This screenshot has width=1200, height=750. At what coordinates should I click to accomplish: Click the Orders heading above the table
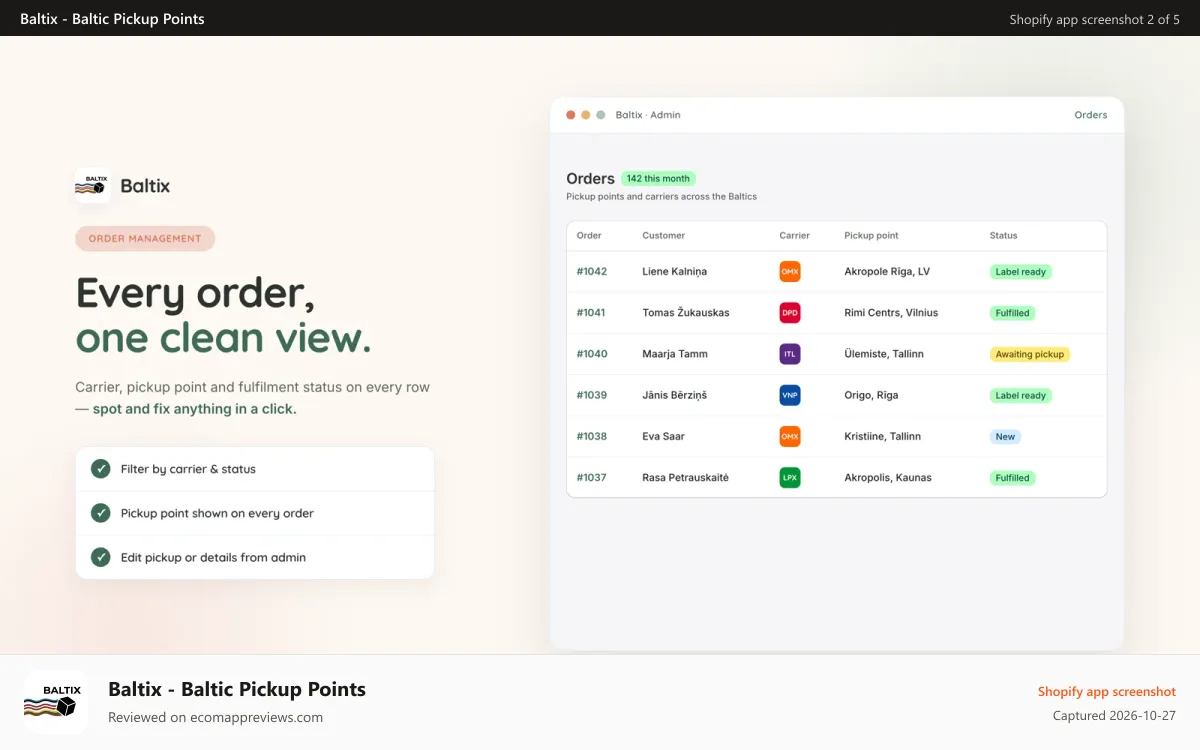pos(590,179)
